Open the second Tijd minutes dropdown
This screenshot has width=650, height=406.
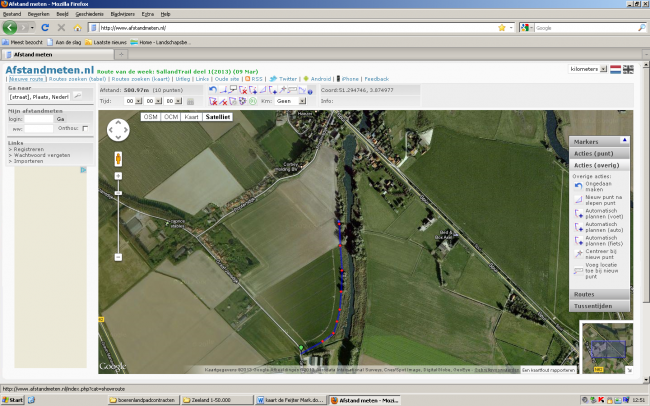pyautogui.click(x=158, y=101)
